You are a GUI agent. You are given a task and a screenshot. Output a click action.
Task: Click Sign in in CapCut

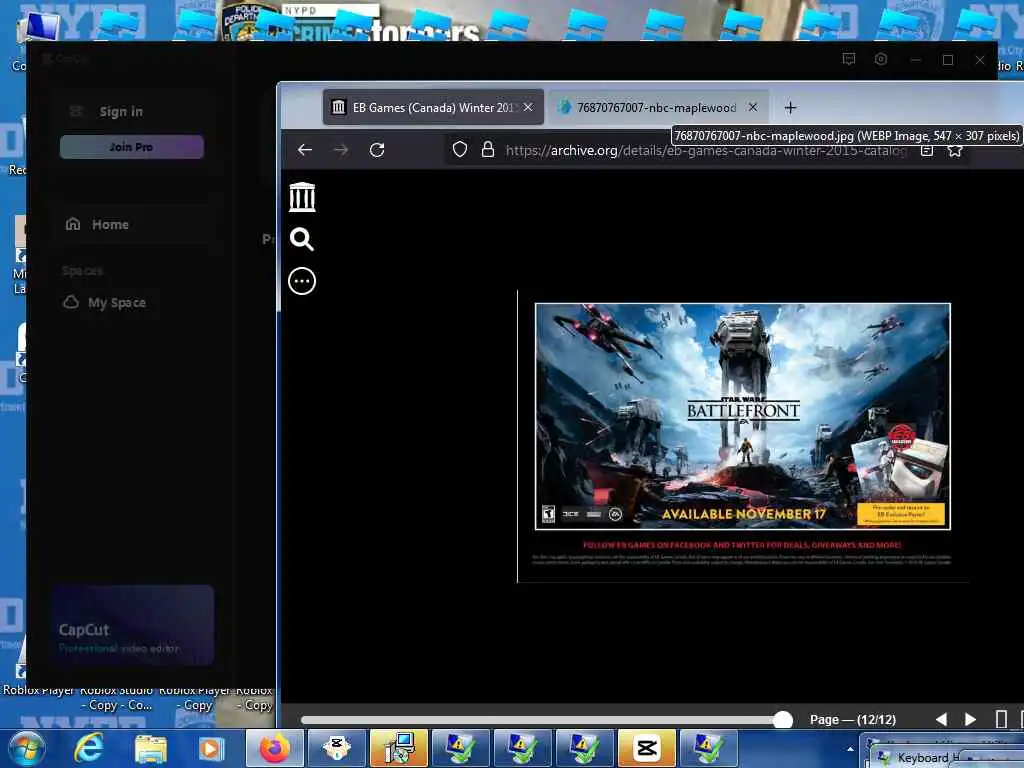tap(121, 112)
